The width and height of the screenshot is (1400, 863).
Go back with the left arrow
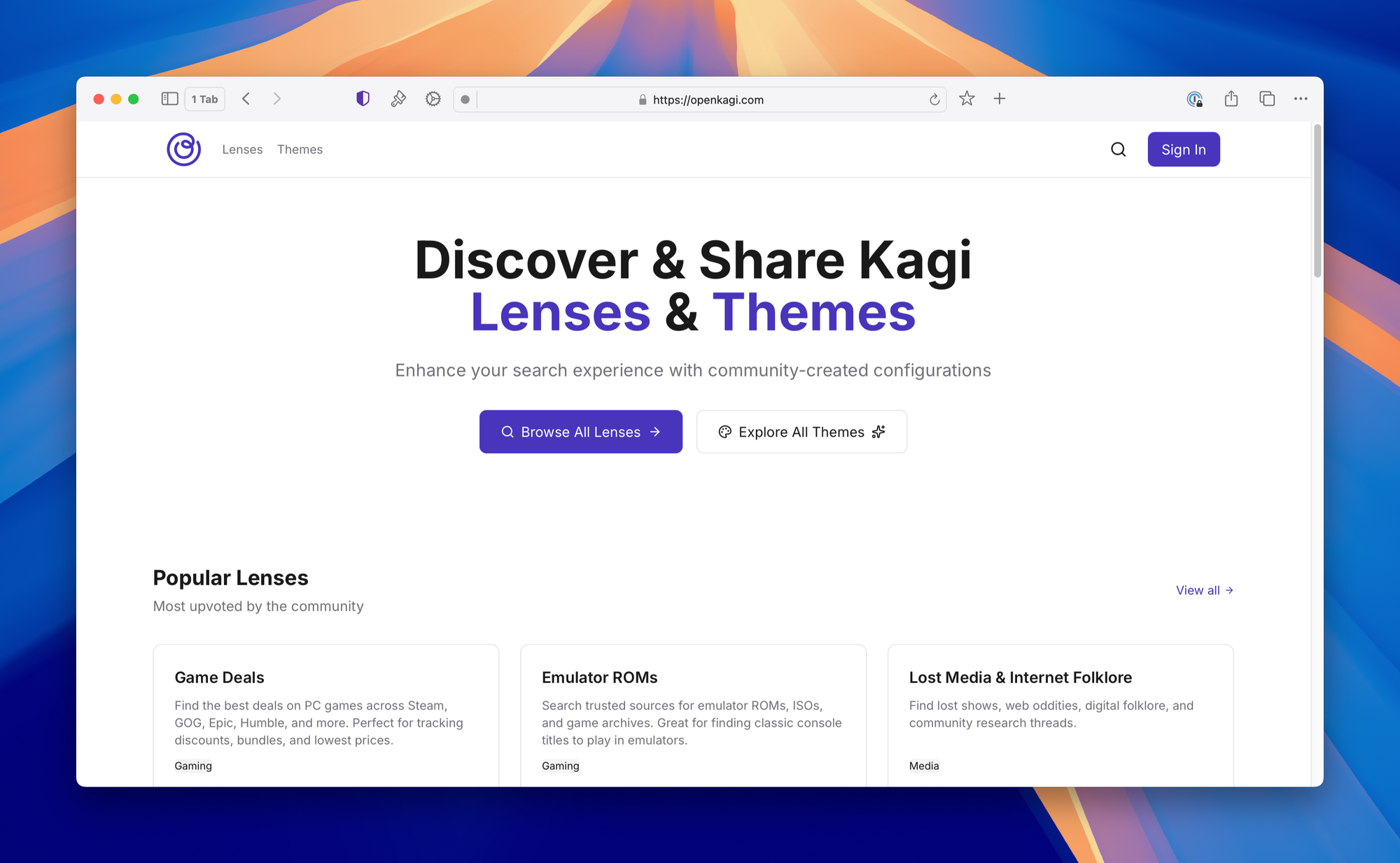pos(246,99)
